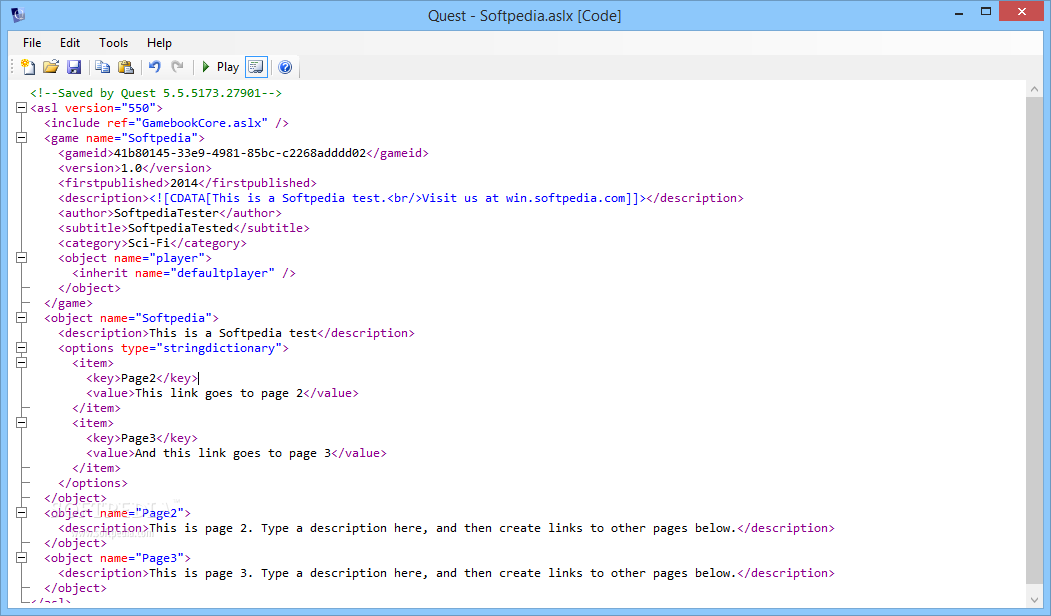Click the CDATA description line

pyautogui.click(x=401, y=198)
